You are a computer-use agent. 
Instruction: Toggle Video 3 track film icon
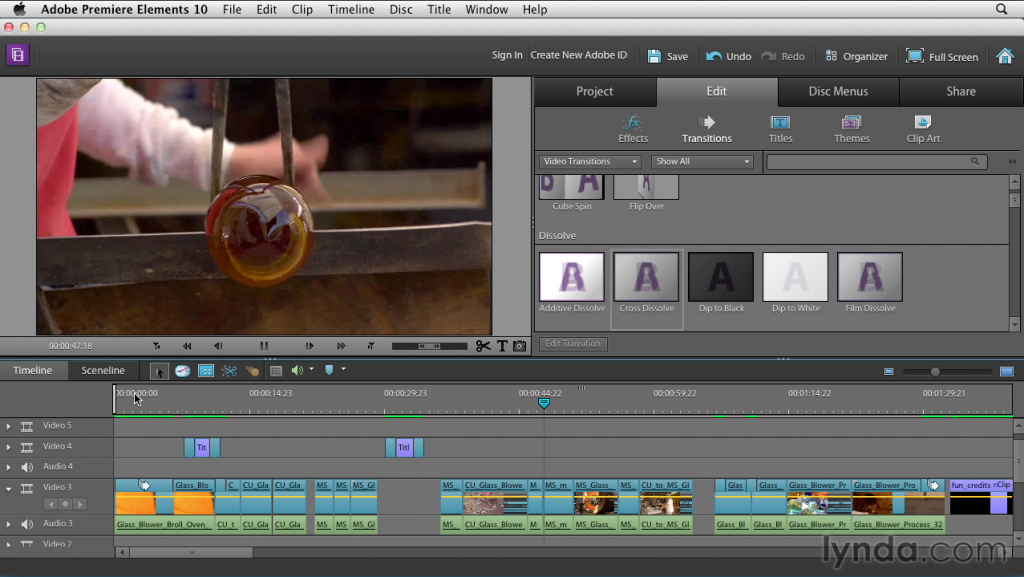click(x=27, y=488)
